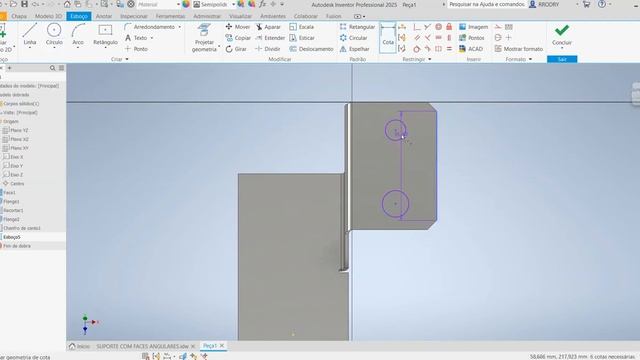Click the Arredondamento fillet tool

pyautogui.click(x=149, y=27)
